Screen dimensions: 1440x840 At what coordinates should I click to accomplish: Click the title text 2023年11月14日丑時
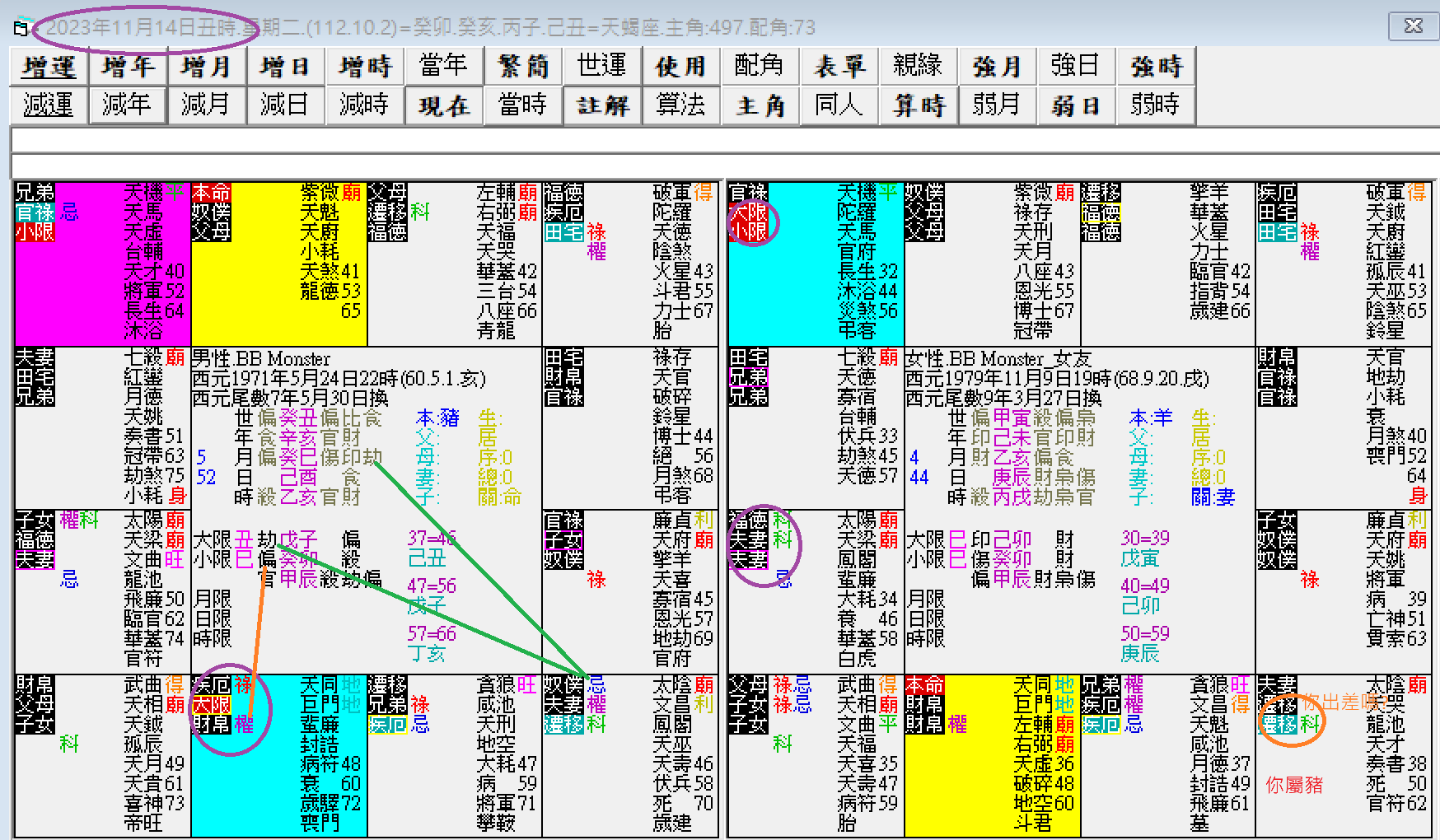coord(141,28)
